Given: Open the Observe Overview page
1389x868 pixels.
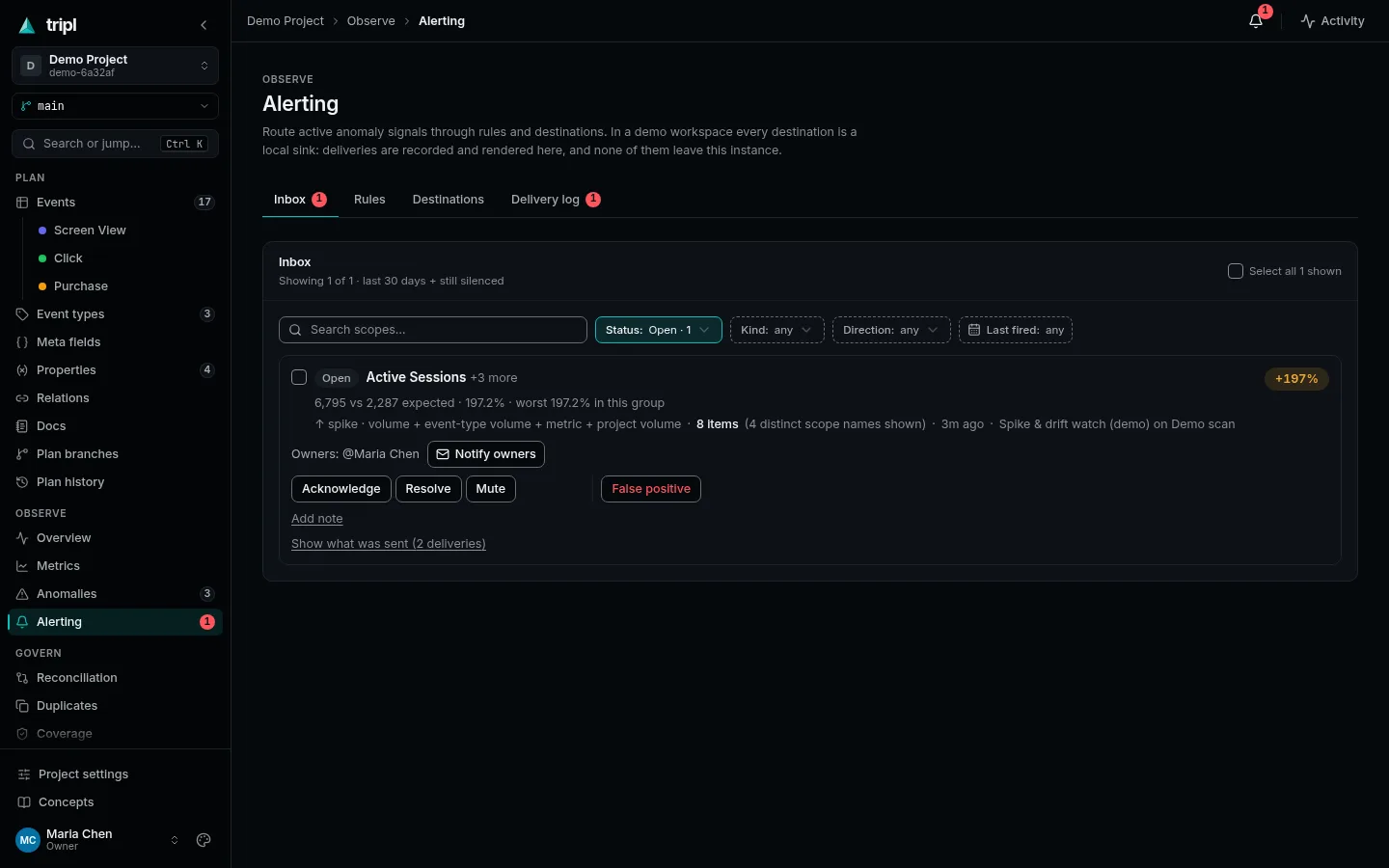Looking at the screenshot, I should (115, 538).
